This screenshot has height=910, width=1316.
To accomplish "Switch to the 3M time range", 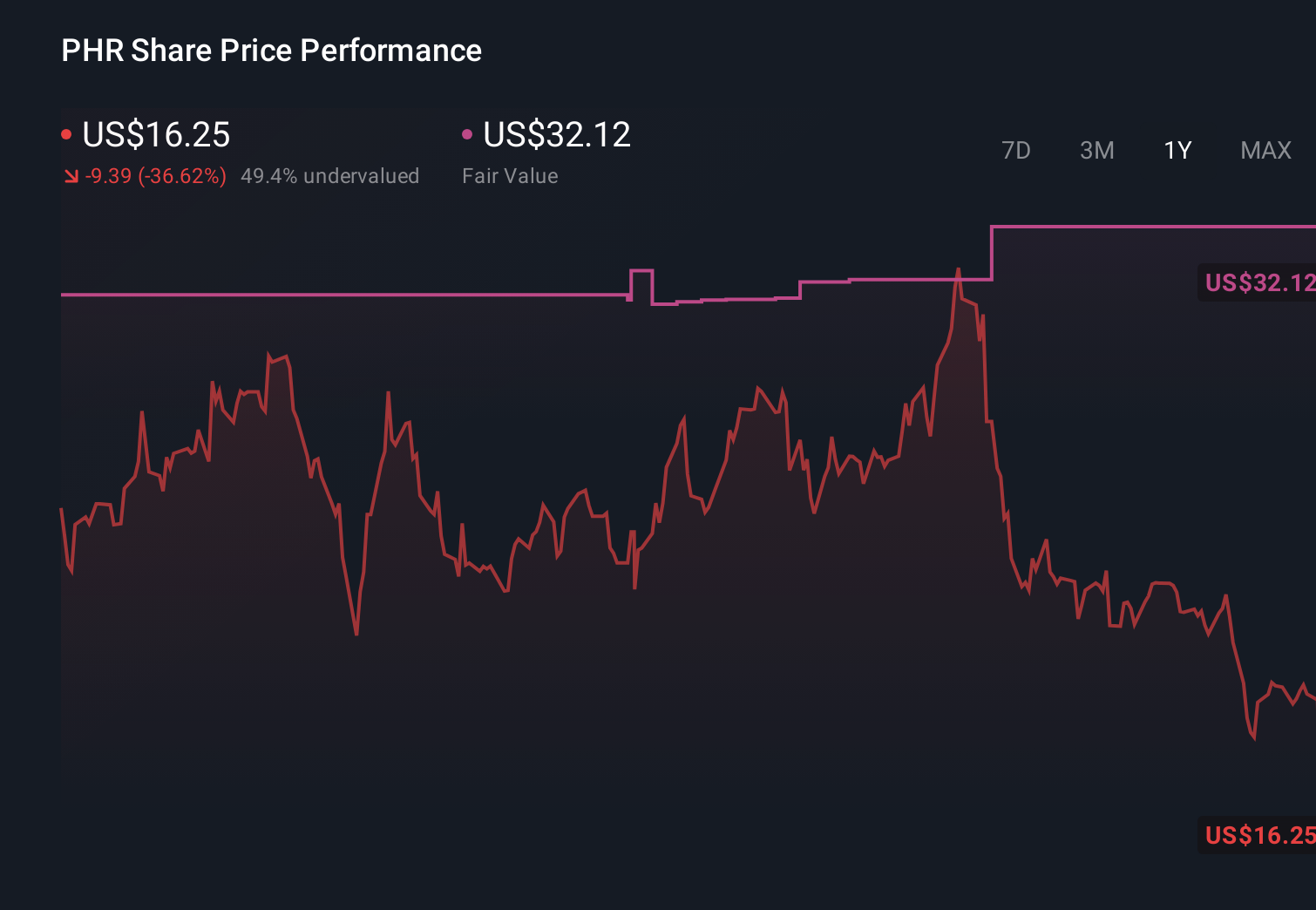I will [x=1096, y=150].
